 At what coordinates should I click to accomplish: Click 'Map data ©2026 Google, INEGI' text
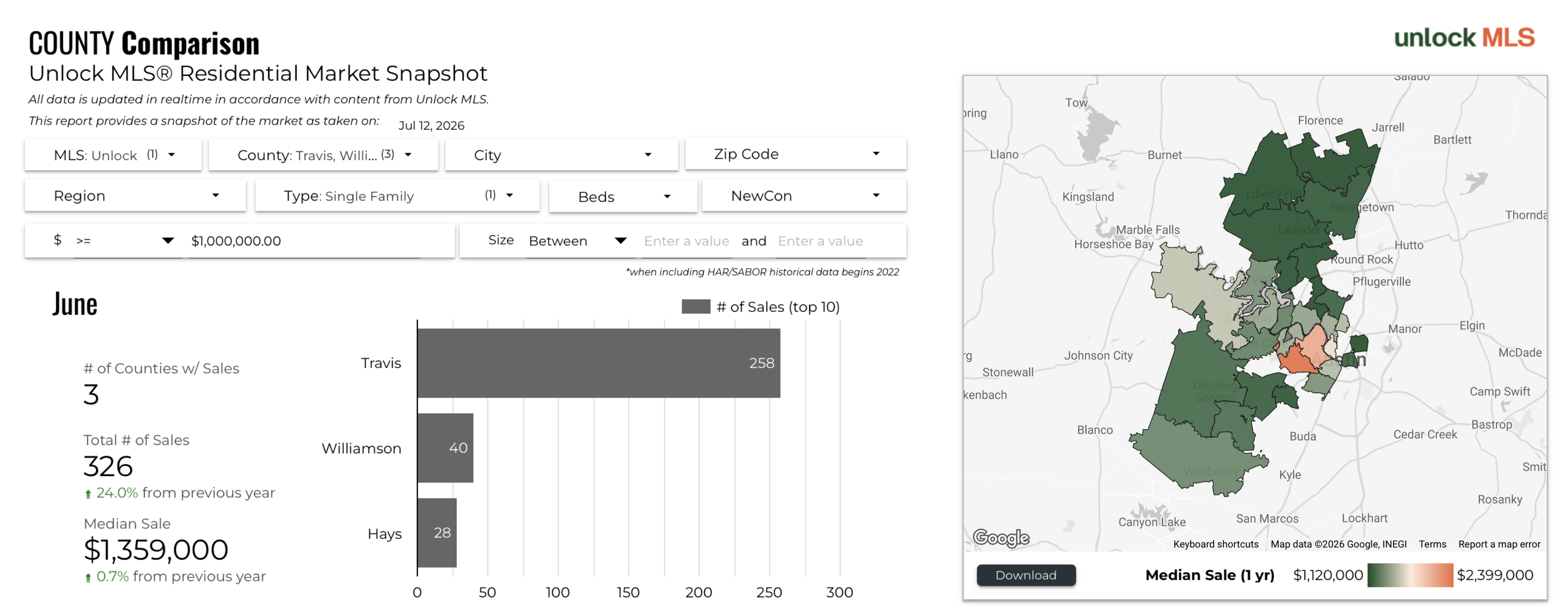click(1338, 544)
